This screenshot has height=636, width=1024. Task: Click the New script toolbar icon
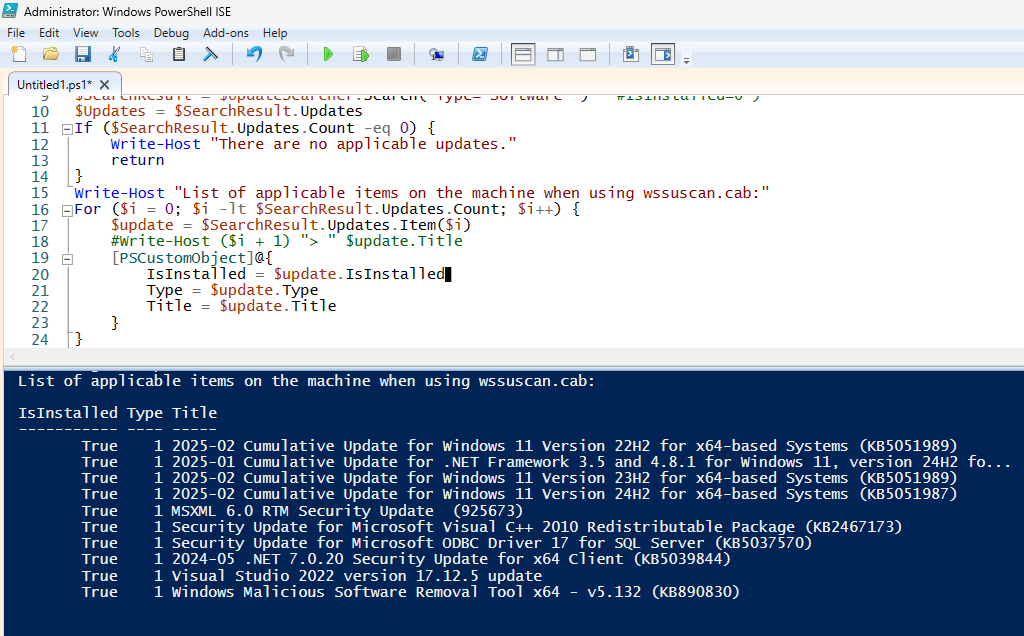(19, 54)
